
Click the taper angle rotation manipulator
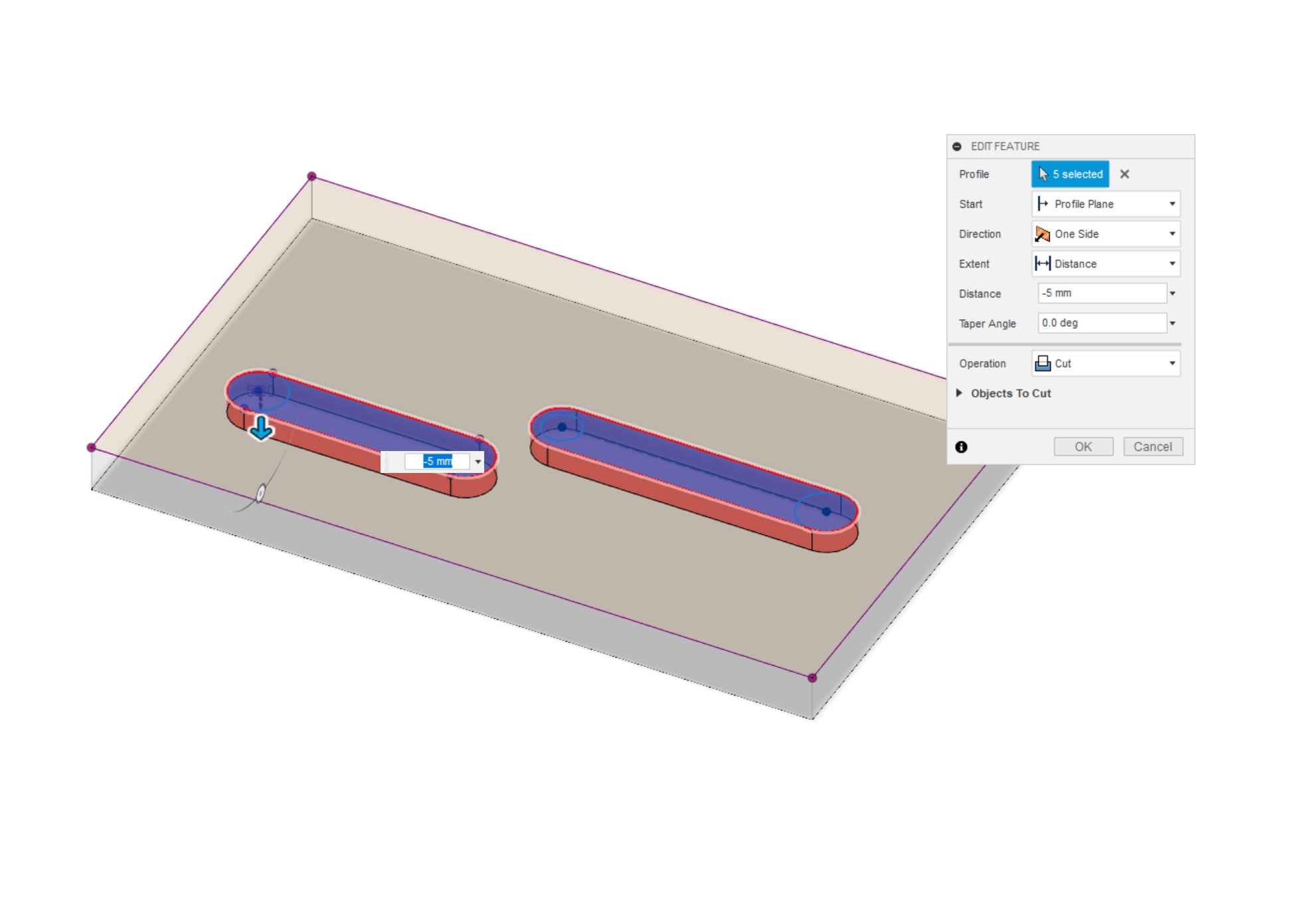(x=260, y=493)
